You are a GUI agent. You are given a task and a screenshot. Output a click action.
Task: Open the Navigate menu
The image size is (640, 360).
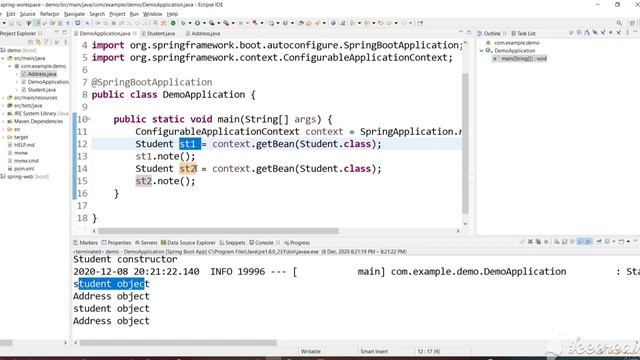pos(74,14)
